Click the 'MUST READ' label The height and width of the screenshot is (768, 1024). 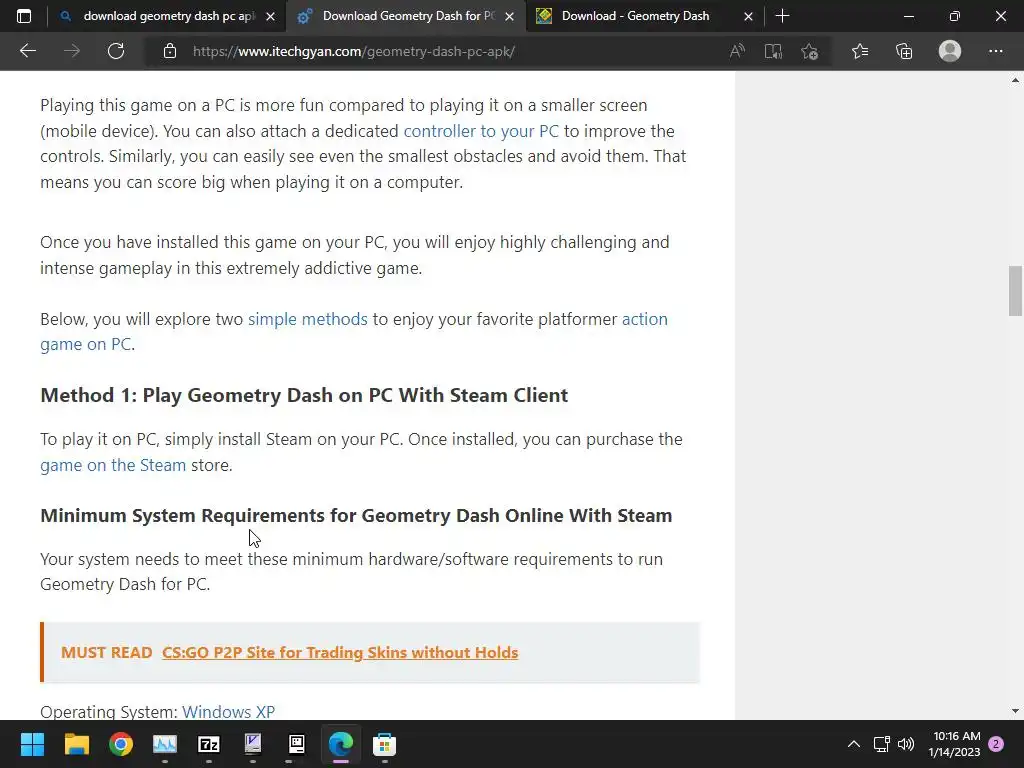(x=106, y=652)
